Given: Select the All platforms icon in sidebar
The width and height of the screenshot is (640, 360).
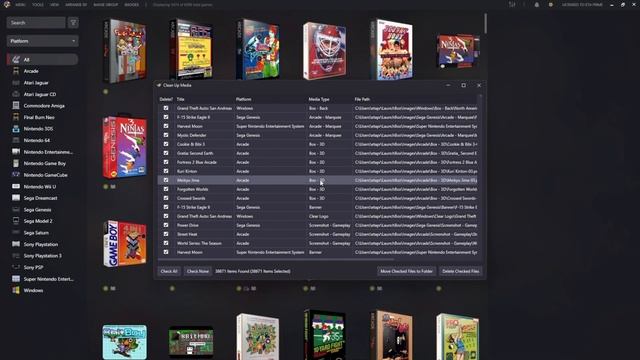Looking at the screenshot, I should click(x=16, y=60).
